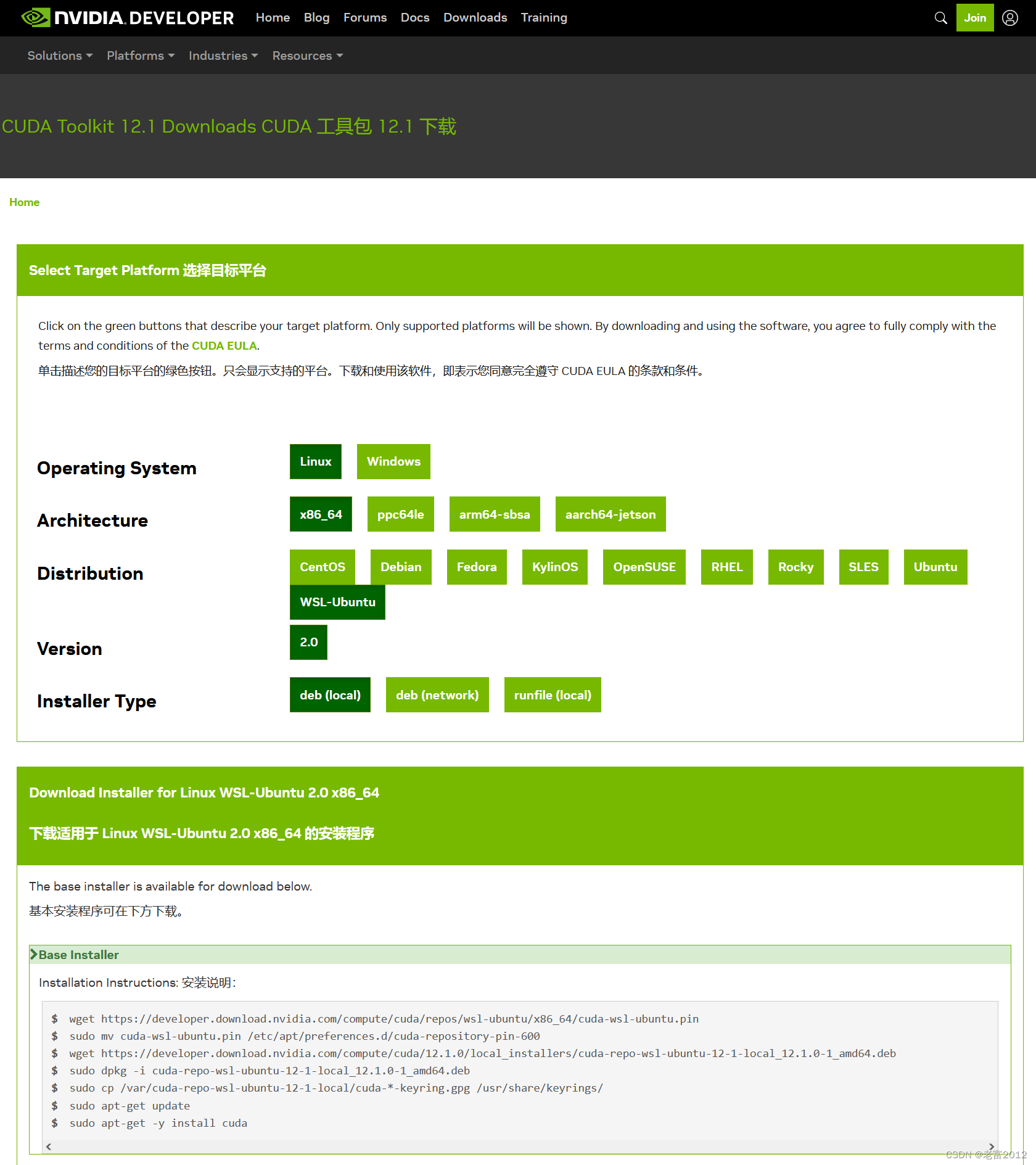1036x1165 pixels.
Task: Choose aarch64-jetson architecture
Action: (x=610, y=514)
